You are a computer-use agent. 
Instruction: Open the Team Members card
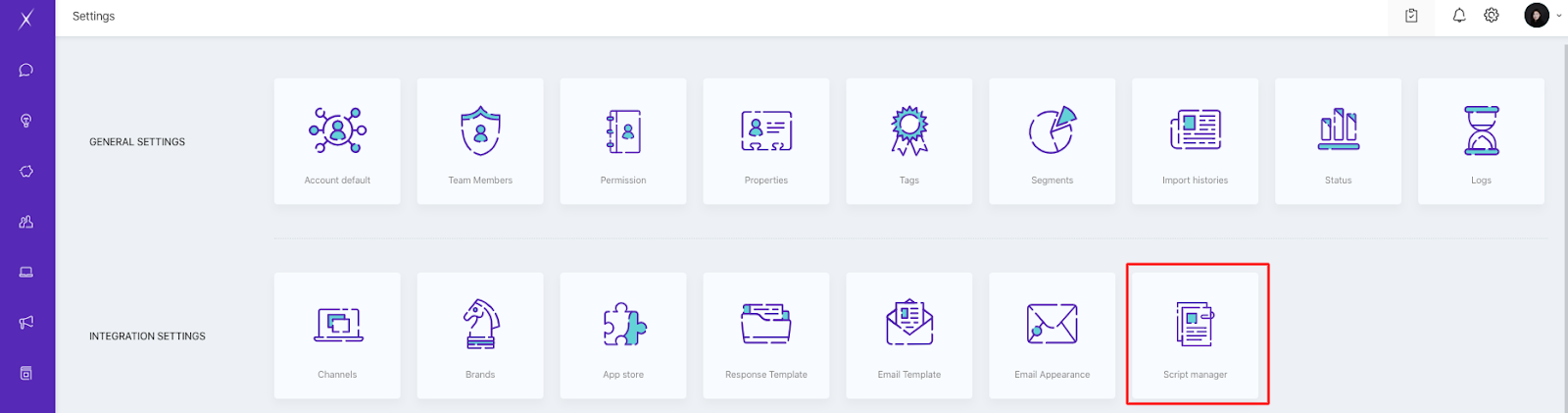tap(480, 141)
